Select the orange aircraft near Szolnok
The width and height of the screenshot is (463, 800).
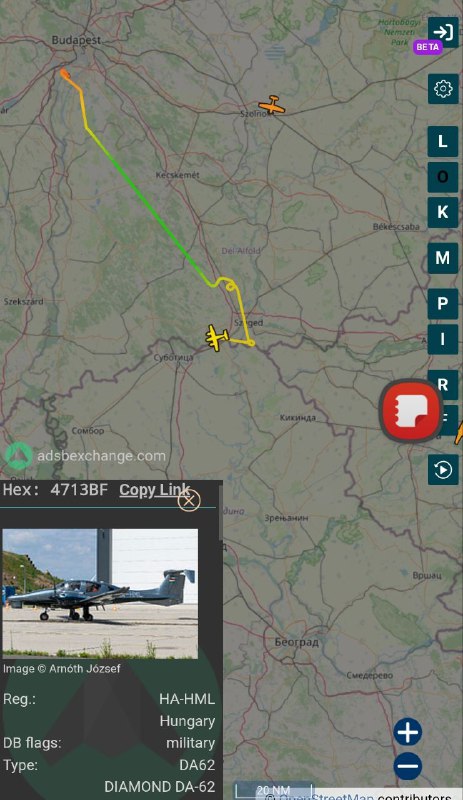pyautogui.click(x=272, y=105)
